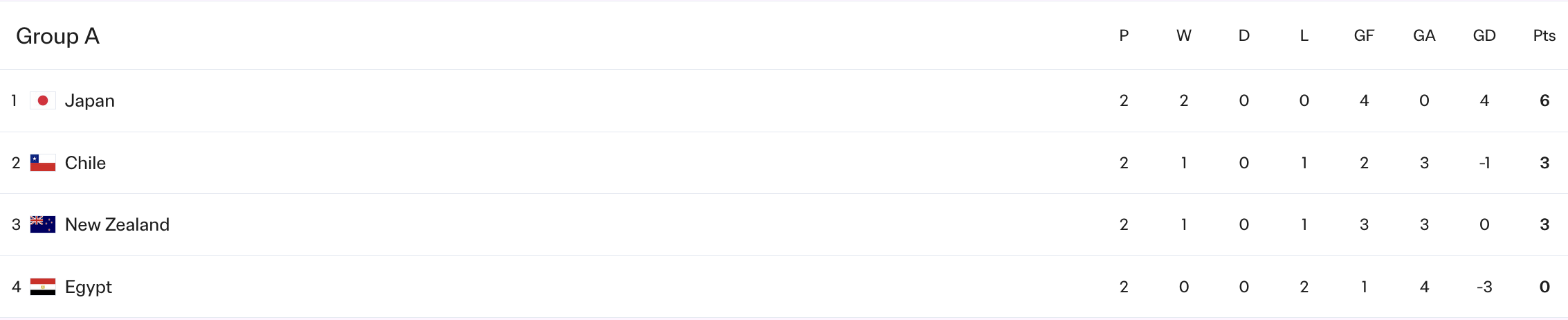Click the Japan flag icon
The width and height of the screenshot is (1568, 320).
pyautogui.click(x=43, y=101)
